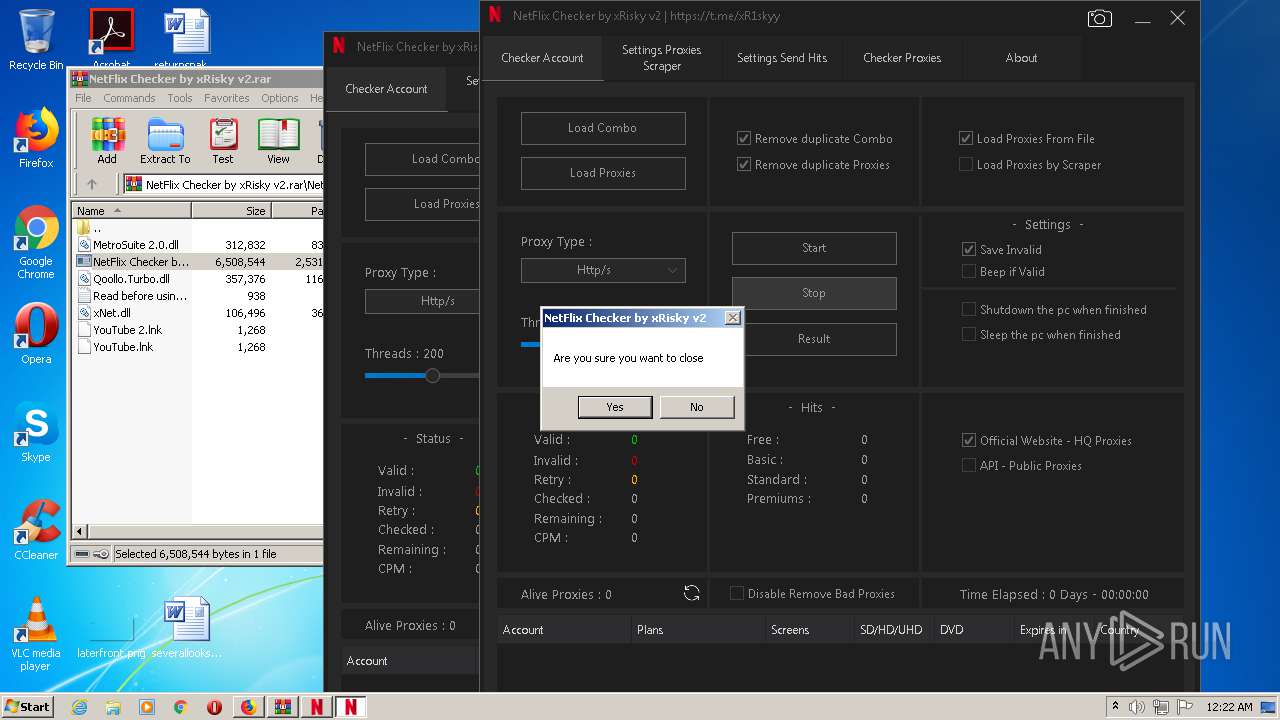Open the About tab
This screenshot has width=1280, height=720.
coord(1021,58)
